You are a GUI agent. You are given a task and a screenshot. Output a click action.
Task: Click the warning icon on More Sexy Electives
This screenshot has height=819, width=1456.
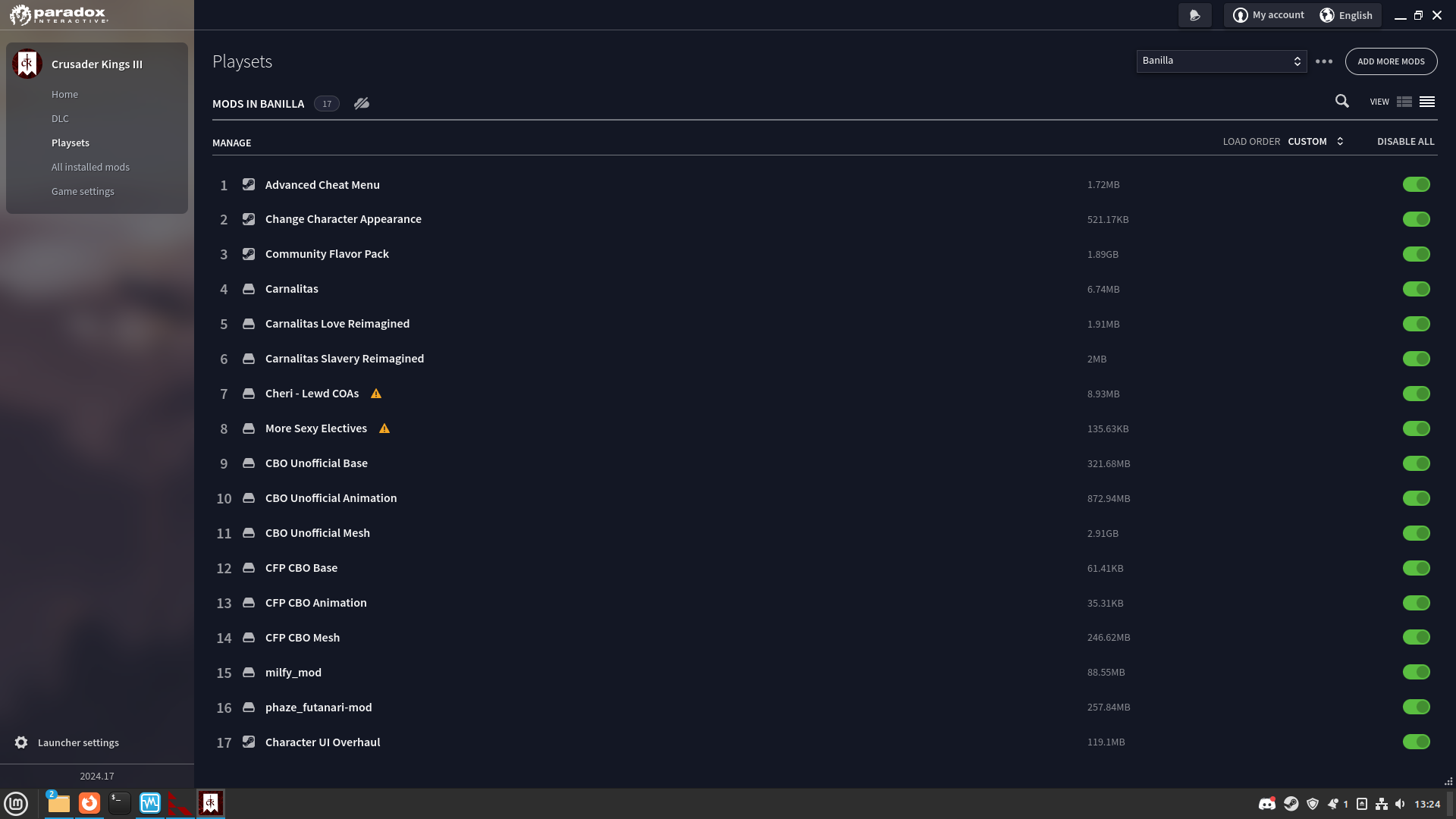[x=384, y=428]
